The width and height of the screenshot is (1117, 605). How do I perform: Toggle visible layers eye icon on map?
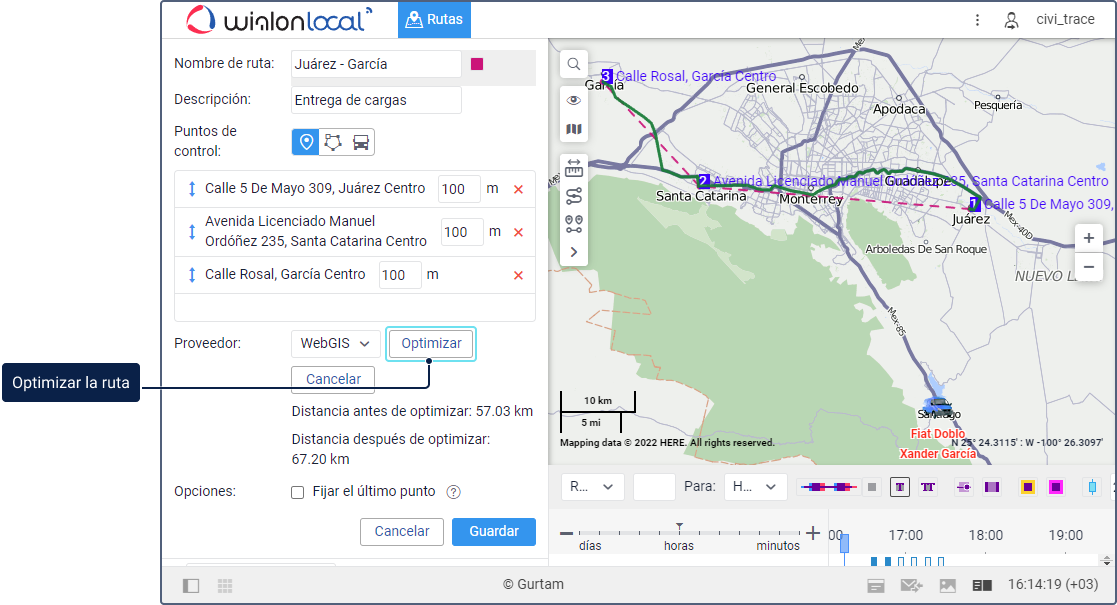(573, 100)
